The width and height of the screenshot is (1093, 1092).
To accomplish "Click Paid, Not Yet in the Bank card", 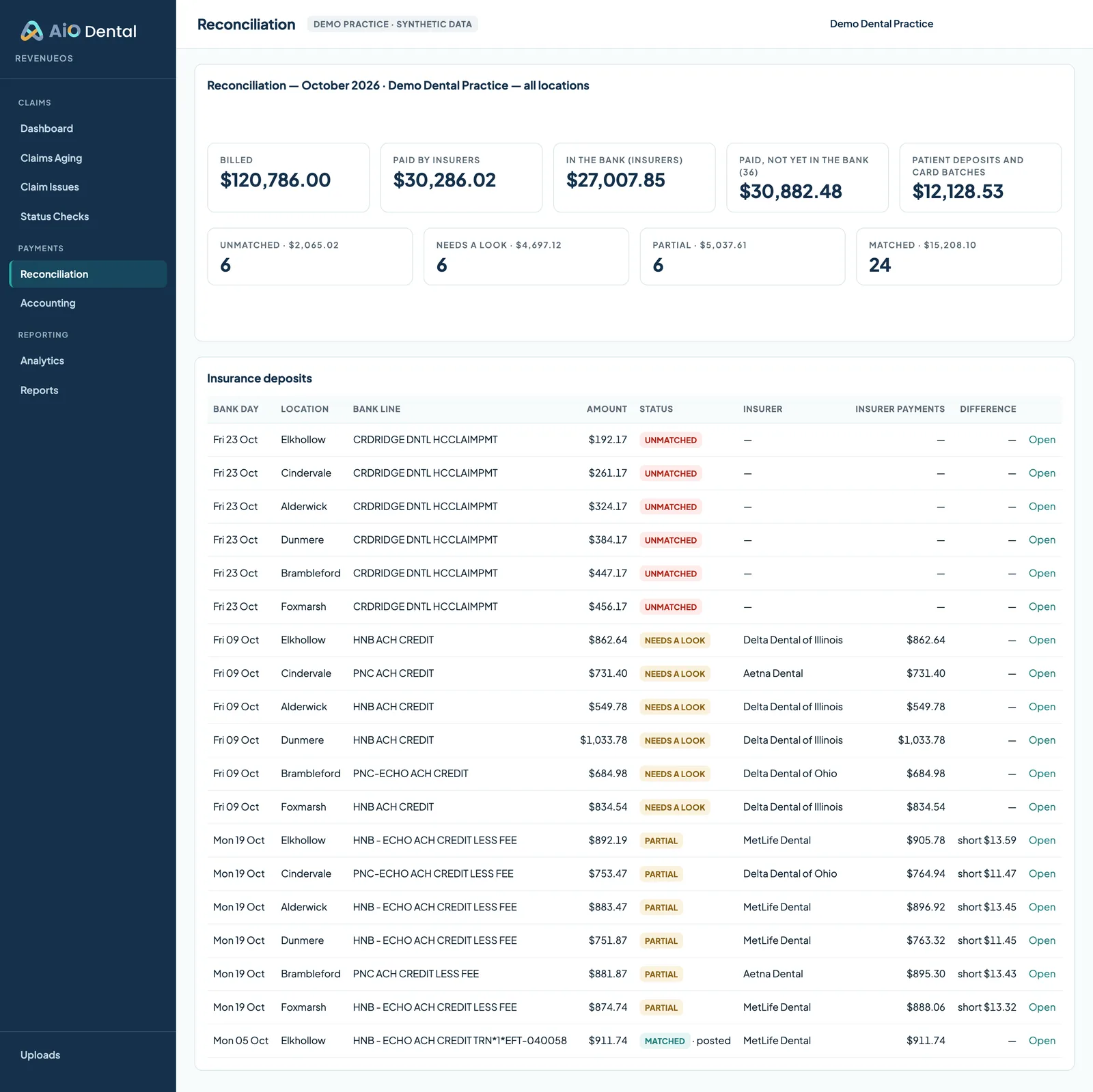I will pos(807,178).
